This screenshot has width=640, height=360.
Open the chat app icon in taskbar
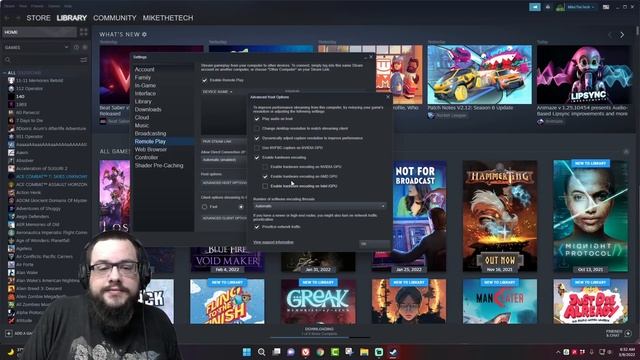tap(291, 352)
